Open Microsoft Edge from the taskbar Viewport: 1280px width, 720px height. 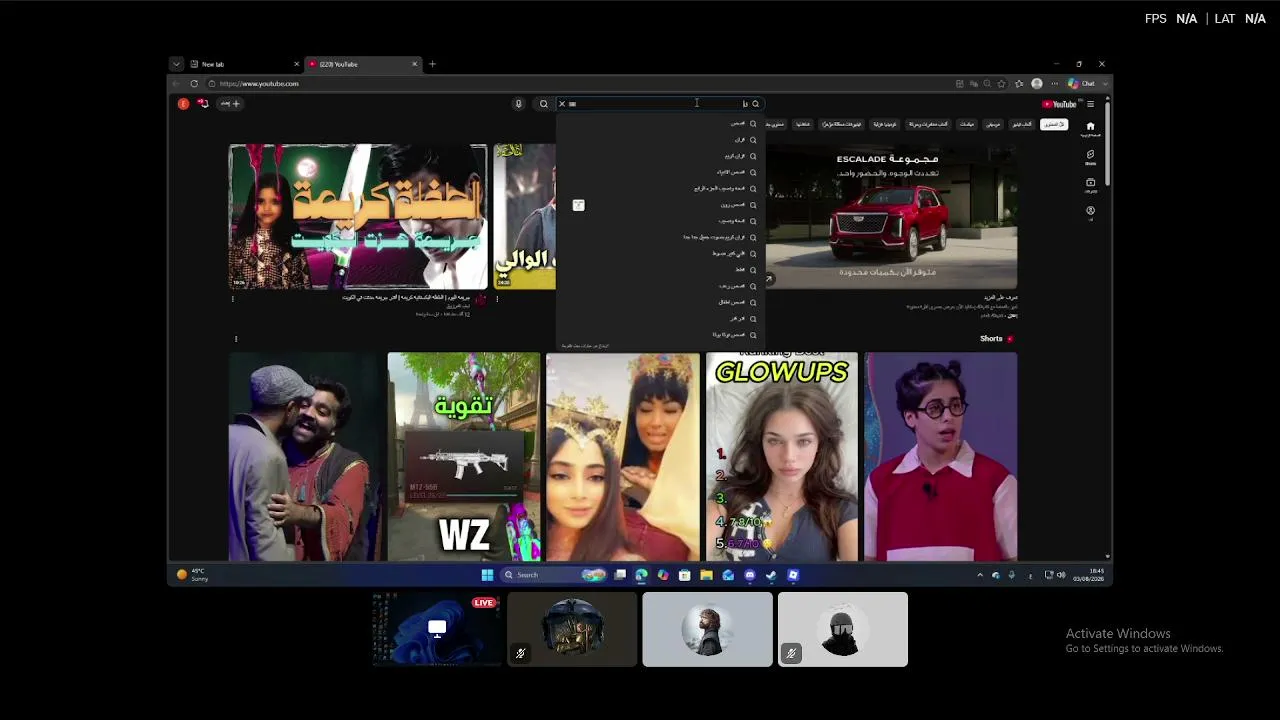coord(641,575)
